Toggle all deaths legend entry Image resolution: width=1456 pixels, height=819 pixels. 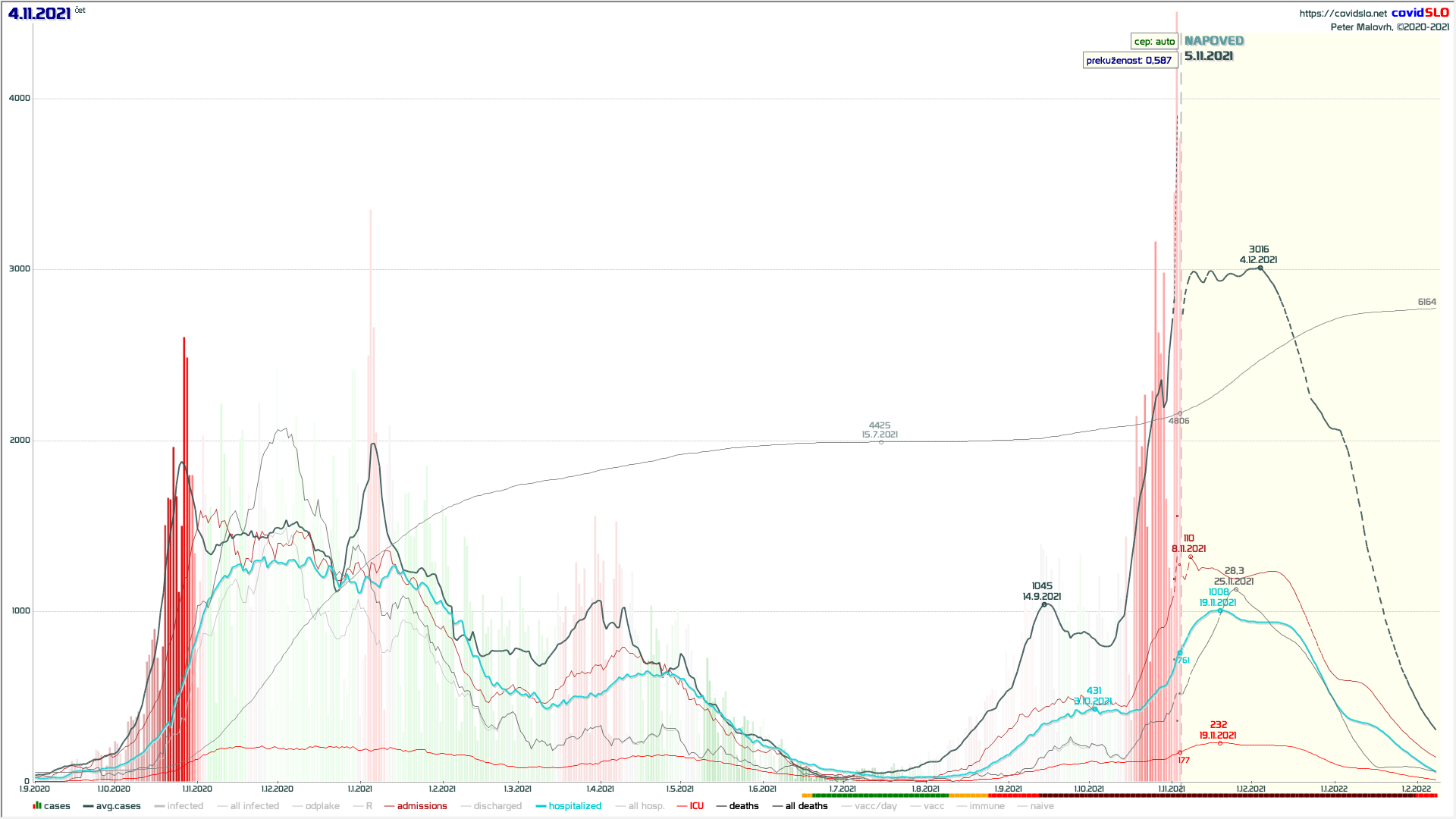point(806,806)
